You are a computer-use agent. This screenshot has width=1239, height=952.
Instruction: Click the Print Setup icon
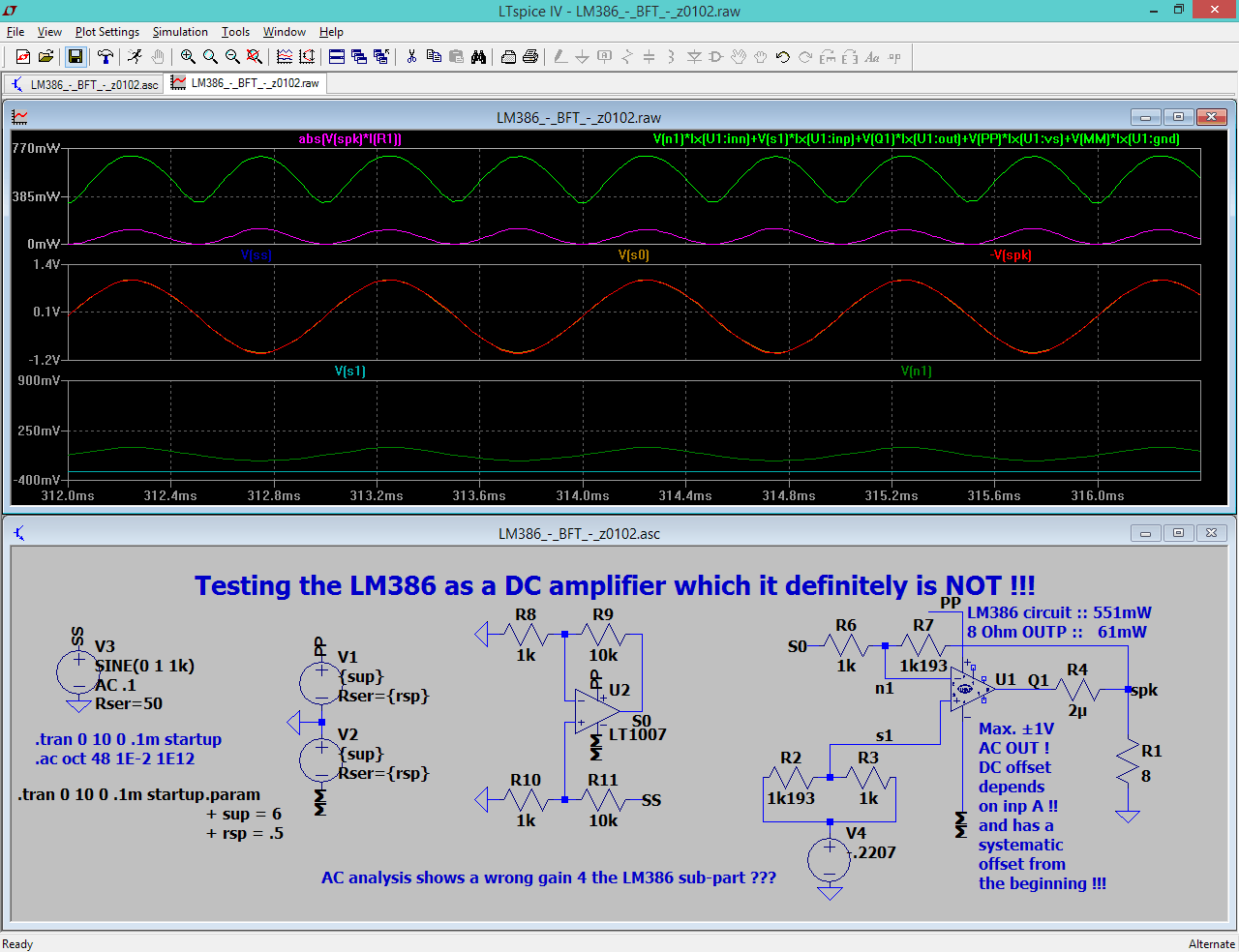tap(508, 57)
